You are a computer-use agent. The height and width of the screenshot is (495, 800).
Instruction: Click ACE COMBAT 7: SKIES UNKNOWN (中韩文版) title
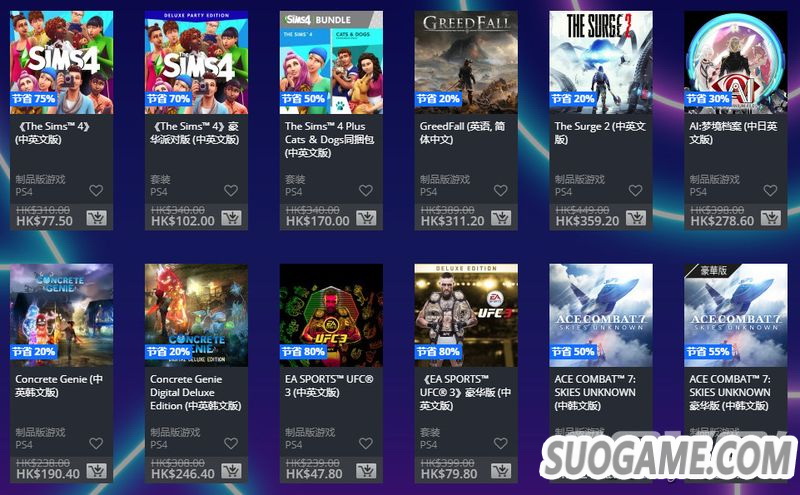595,392
